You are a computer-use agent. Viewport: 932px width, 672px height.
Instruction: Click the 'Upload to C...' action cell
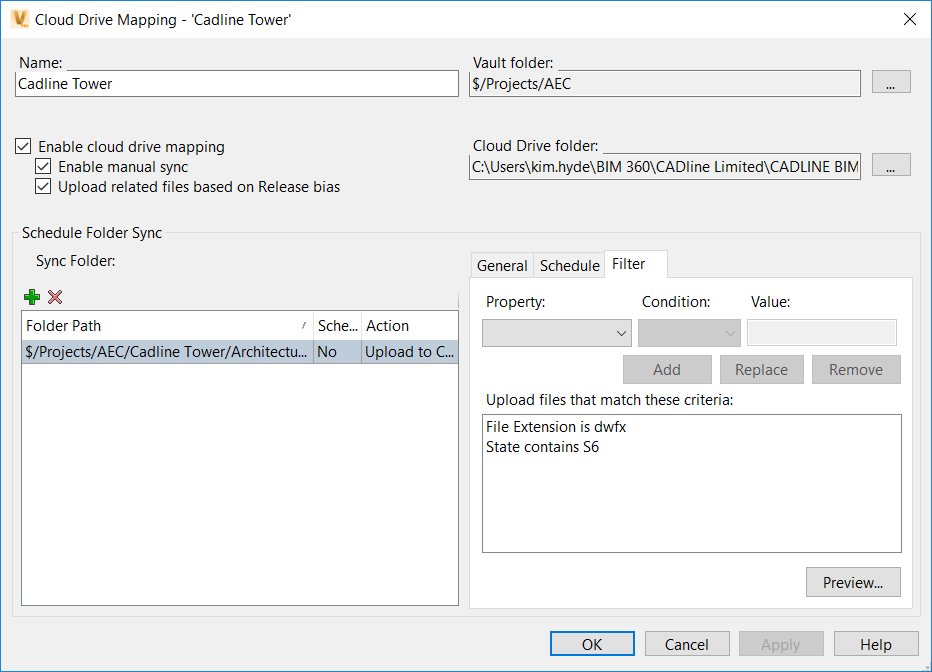coord(410,352)
